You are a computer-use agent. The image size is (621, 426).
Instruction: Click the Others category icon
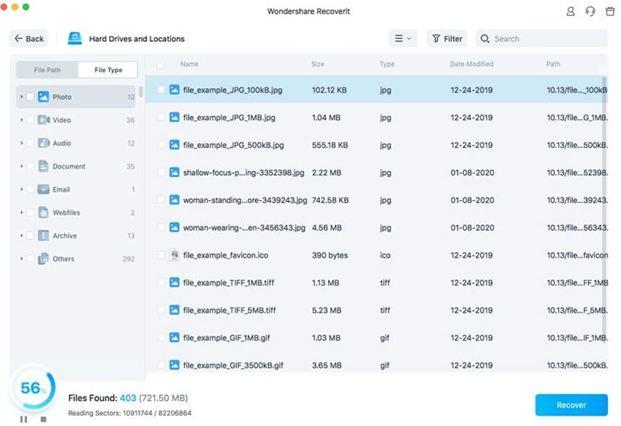(x=43, y=259)
